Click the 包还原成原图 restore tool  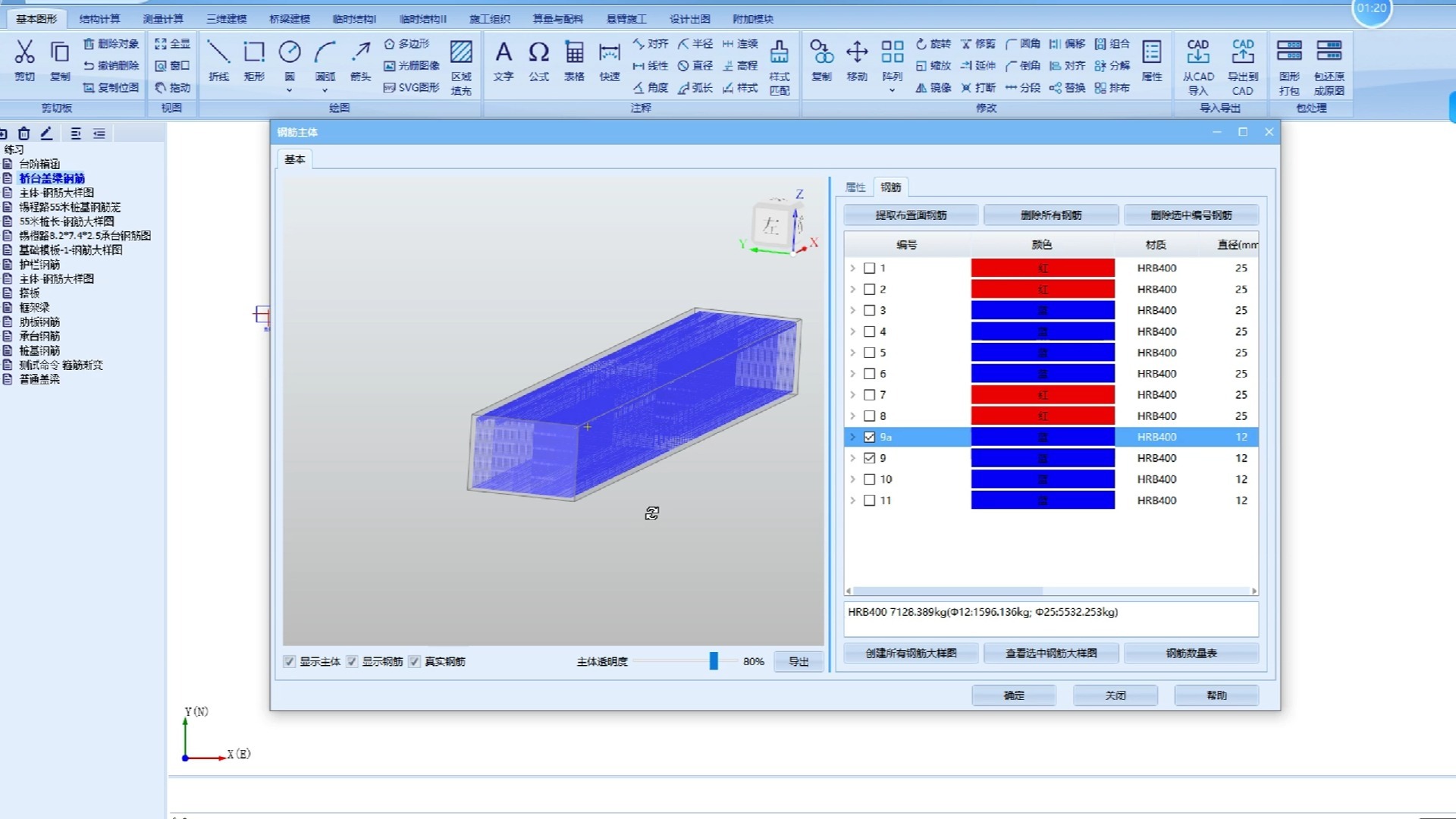(x=1329, y=67)
